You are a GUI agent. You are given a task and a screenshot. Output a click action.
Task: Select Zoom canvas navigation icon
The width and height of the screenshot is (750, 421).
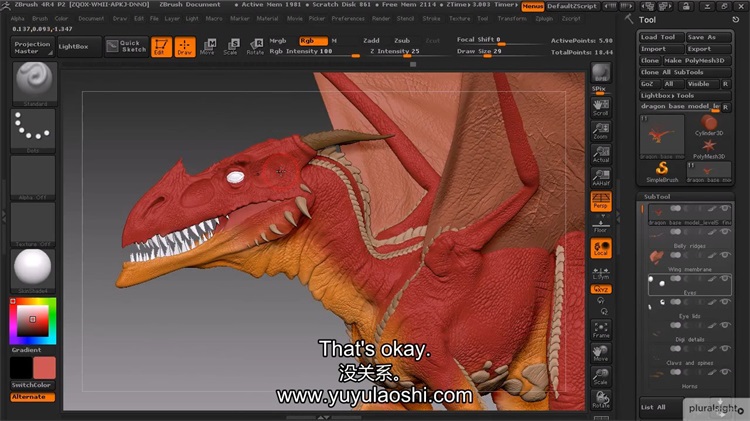[x=601, y=131]
